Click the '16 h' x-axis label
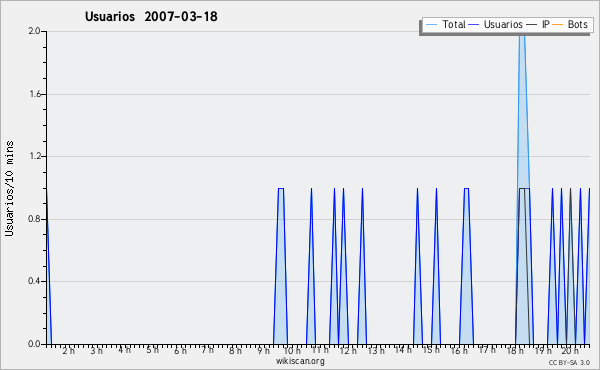The image size is (600, 370). (459, 350)
